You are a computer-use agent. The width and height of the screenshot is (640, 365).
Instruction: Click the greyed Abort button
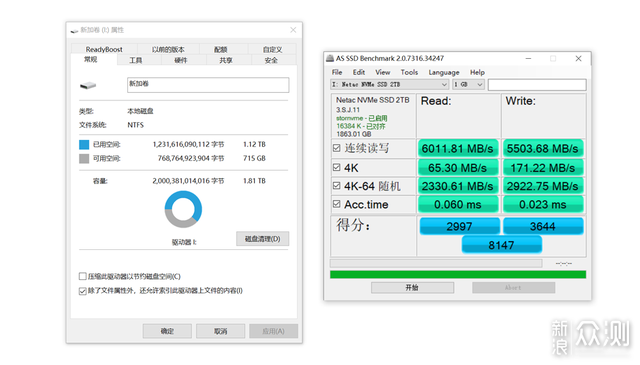click(x=513, y=288)
